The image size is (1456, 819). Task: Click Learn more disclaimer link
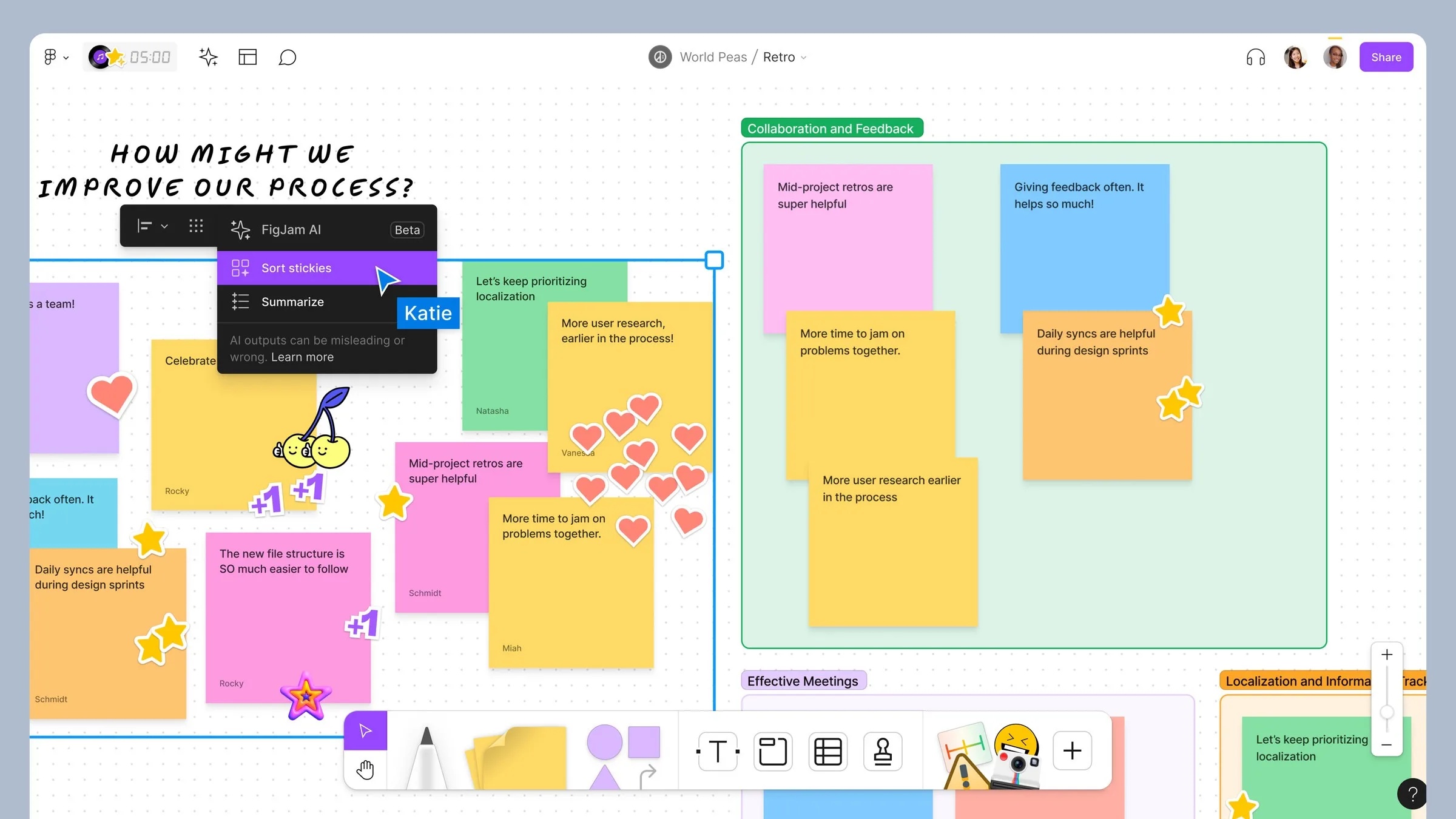point(302,357)
